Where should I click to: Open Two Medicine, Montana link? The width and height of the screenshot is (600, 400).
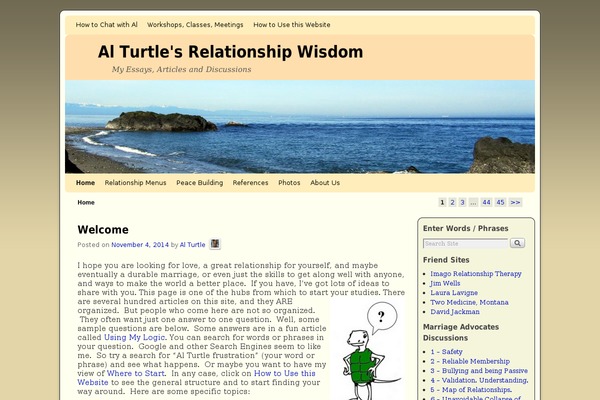coord(470,302)
